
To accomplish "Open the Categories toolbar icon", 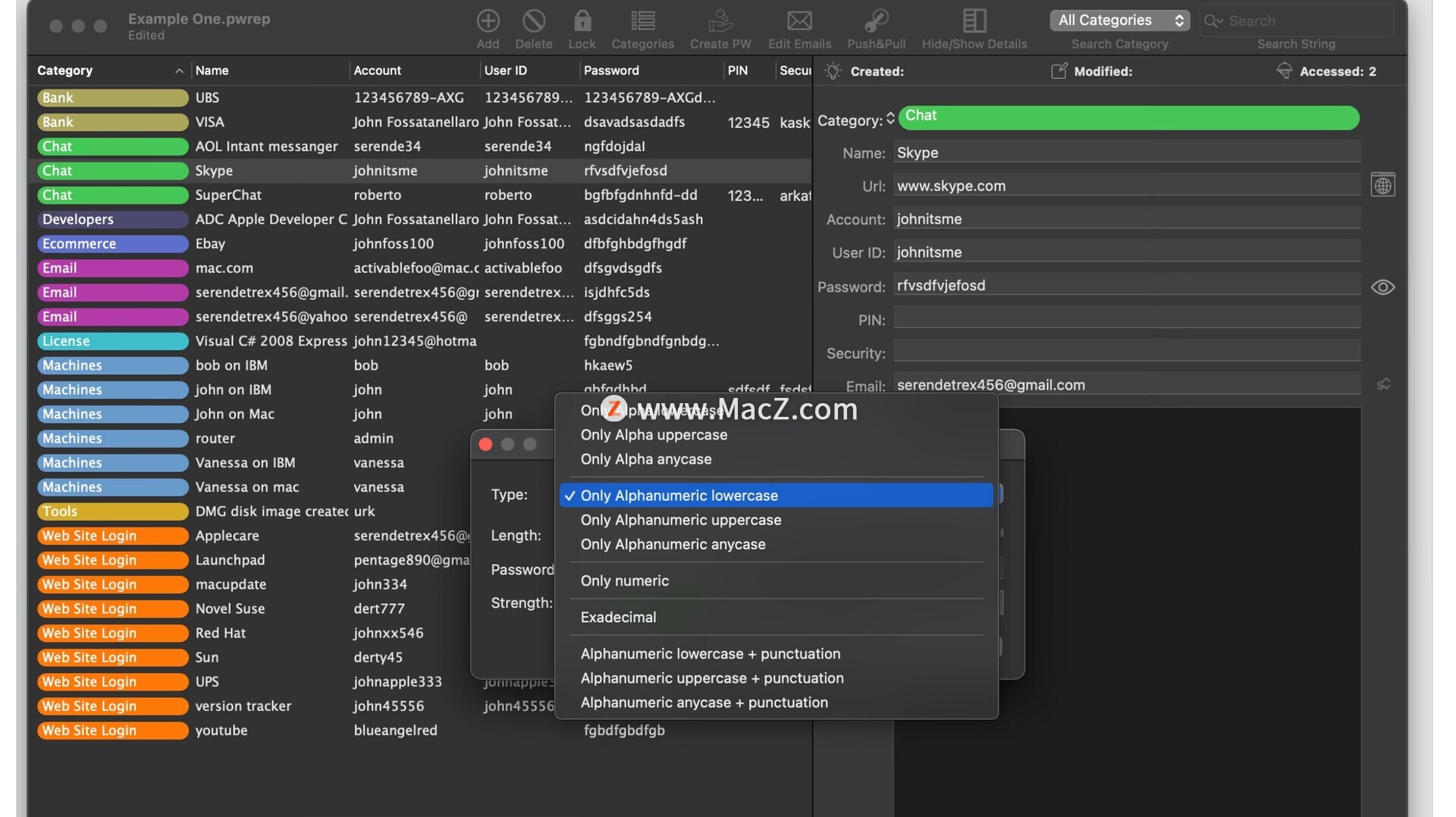I will click(642, 20).
